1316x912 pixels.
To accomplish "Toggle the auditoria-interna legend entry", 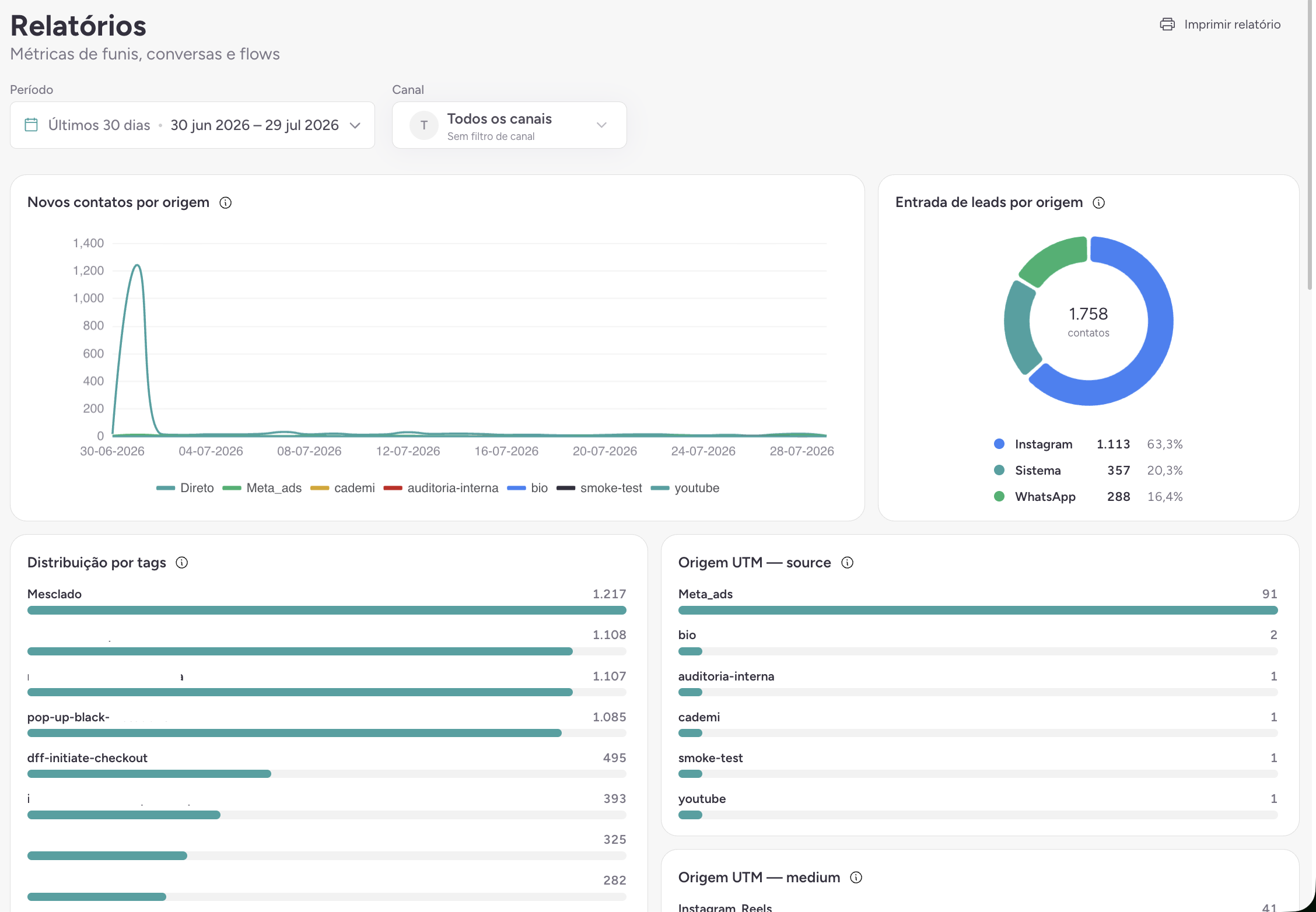I will [x=441, y=488].
